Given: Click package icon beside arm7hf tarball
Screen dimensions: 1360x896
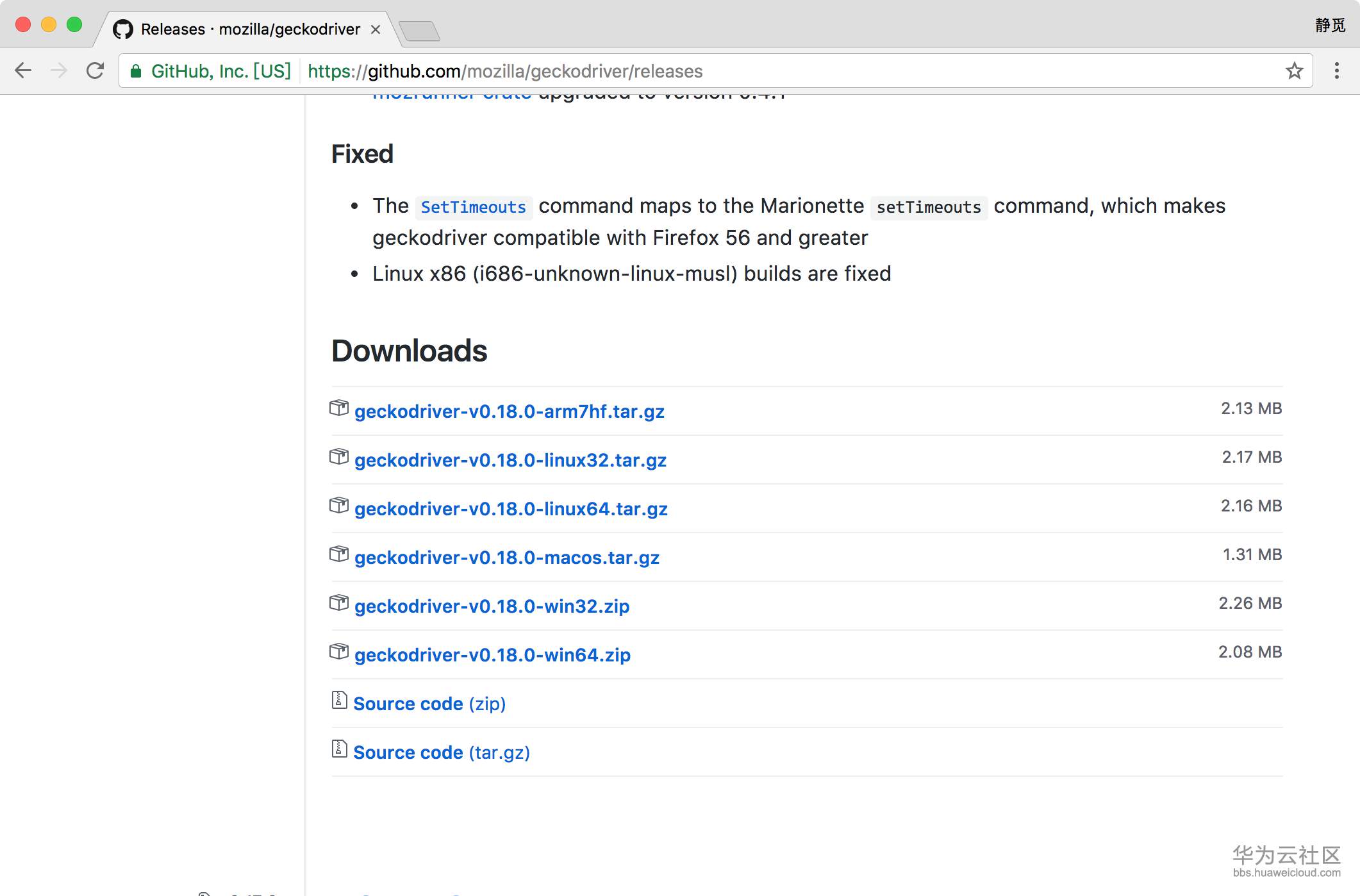Looking at the screenshot, I should pos(338,408).
